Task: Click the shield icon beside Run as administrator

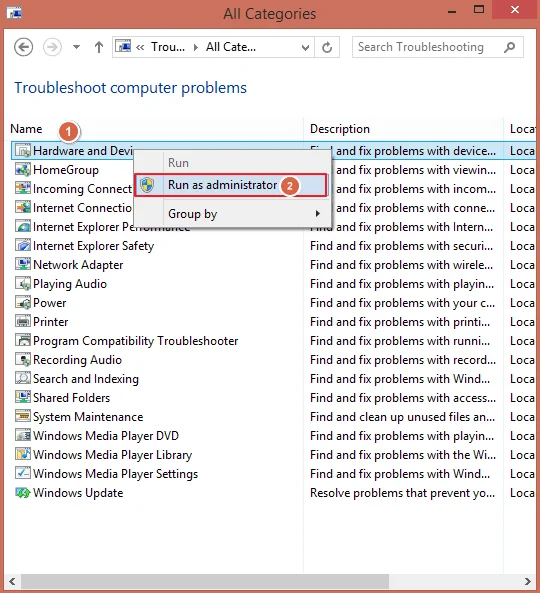Action: 147,185
